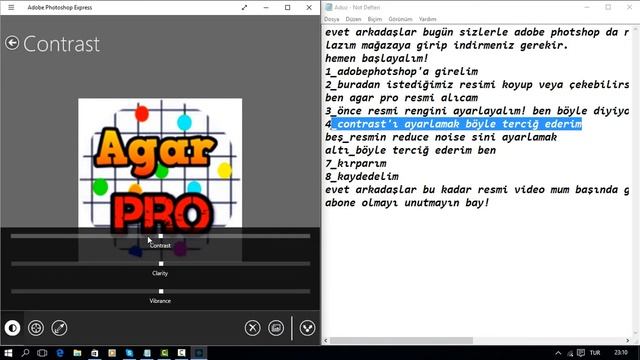640x360 pixels.
Task: Click Notepad scroll left arrow
Action: pyautogui.click(x=326, y=340)
